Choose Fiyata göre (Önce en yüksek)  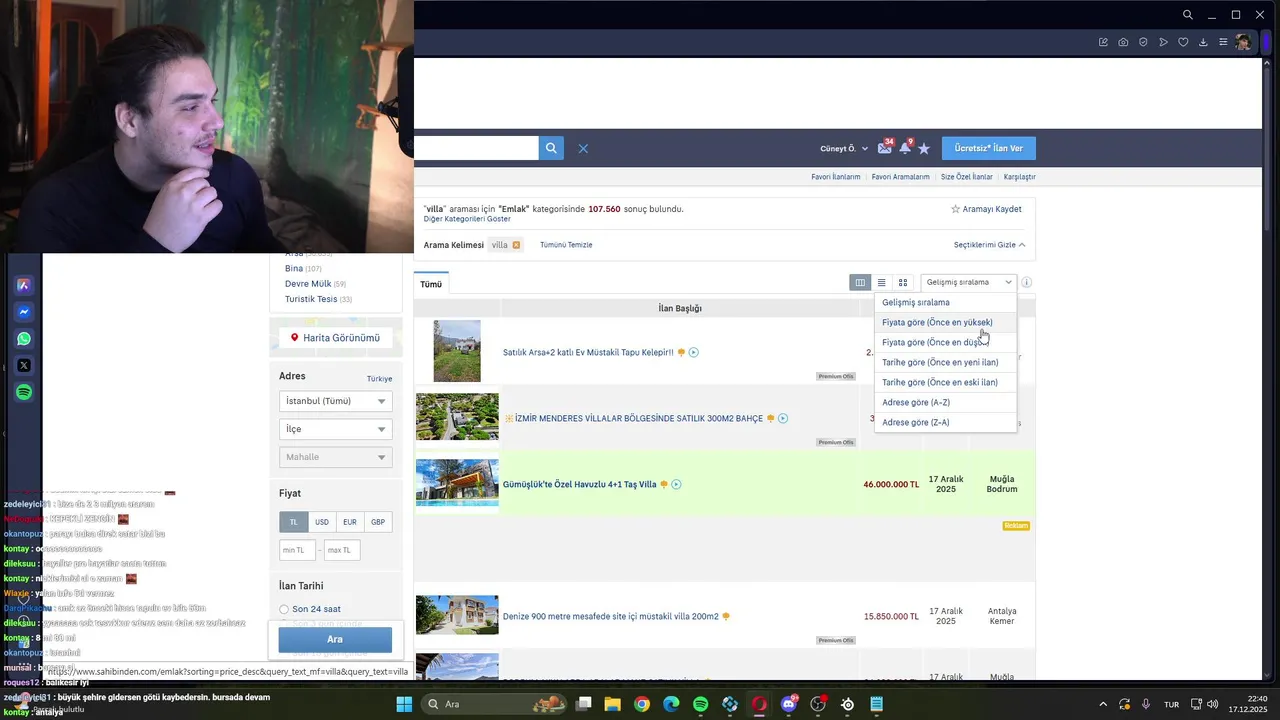945,322
